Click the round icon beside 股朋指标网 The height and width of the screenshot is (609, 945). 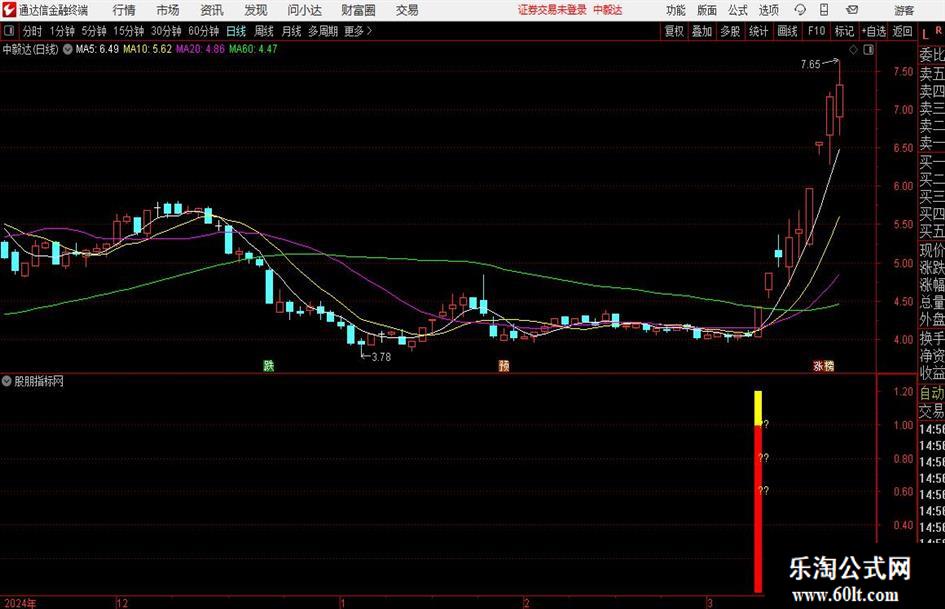[x=7, y=381]
